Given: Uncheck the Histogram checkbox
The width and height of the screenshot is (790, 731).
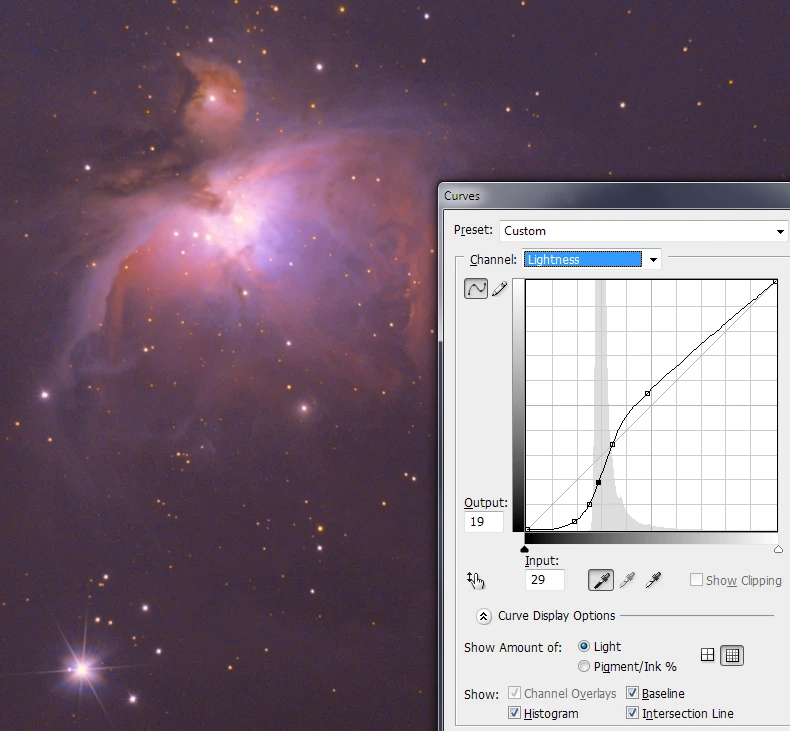Looking at the screenshot, I should 515,713.
